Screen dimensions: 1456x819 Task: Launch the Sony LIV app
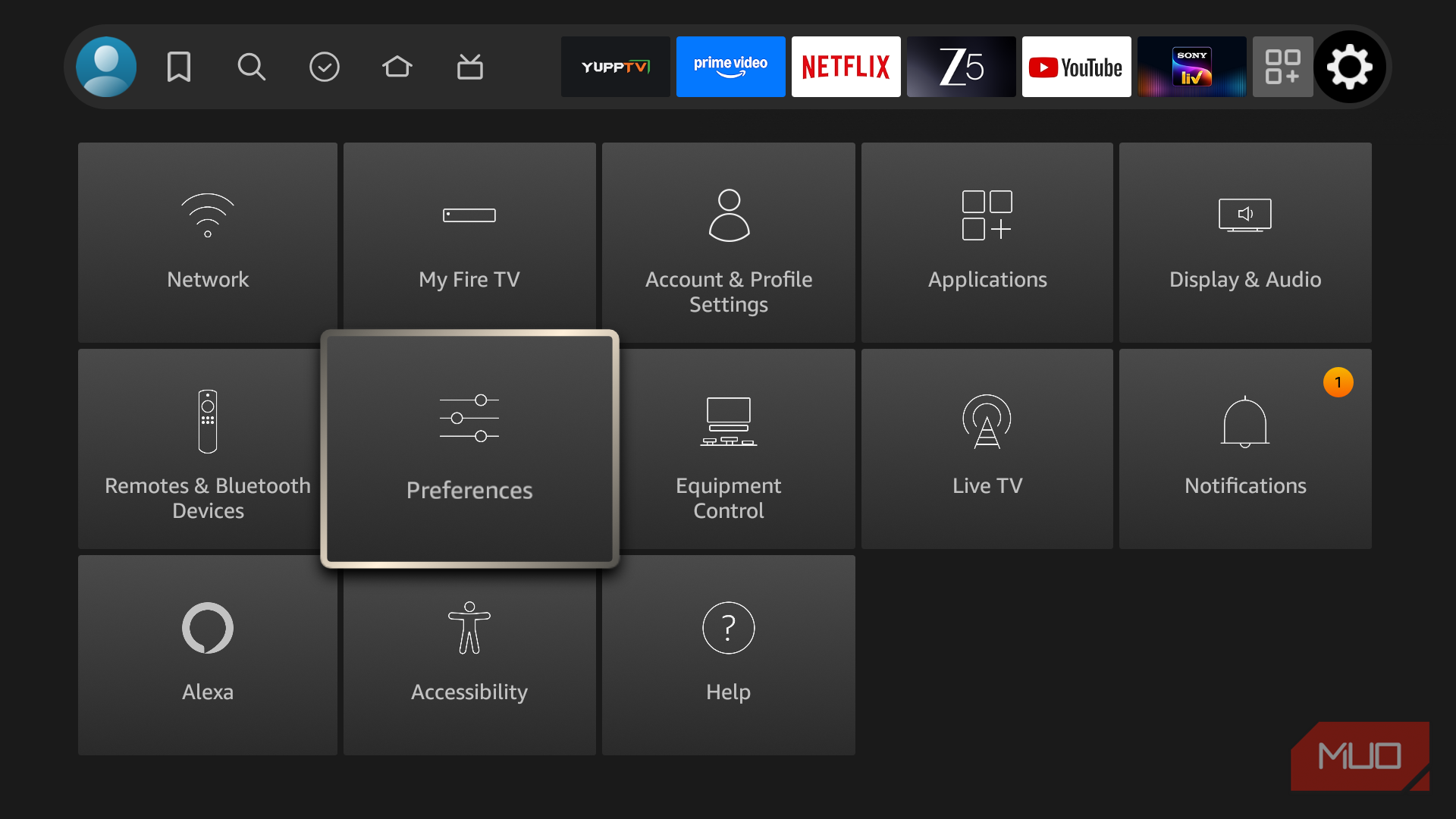pos(1192,67)
